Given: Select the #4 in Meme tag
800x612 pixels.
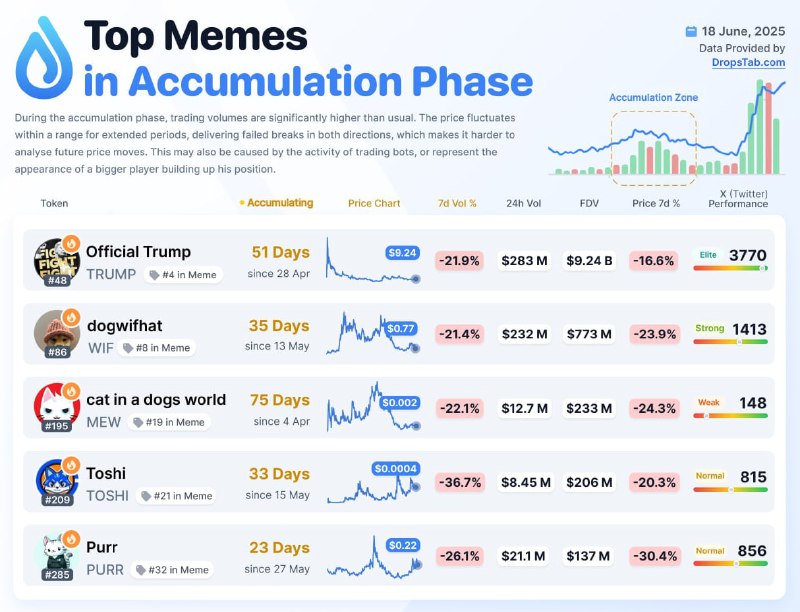Looking at the screenshot, I should pyautogui.click(x=183, y=275).
